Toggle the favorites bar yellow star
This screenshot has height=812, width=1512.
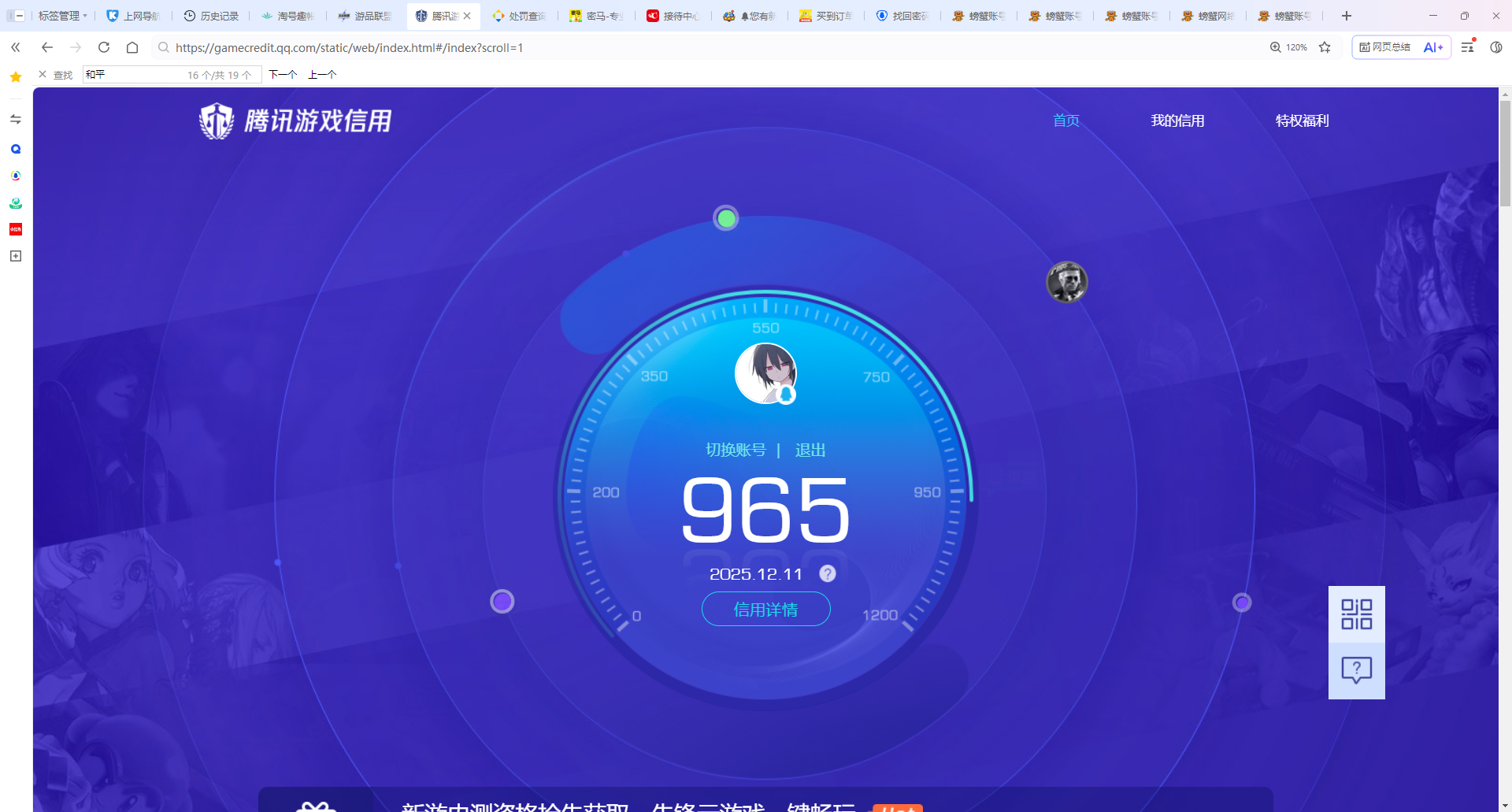point(16,76)
